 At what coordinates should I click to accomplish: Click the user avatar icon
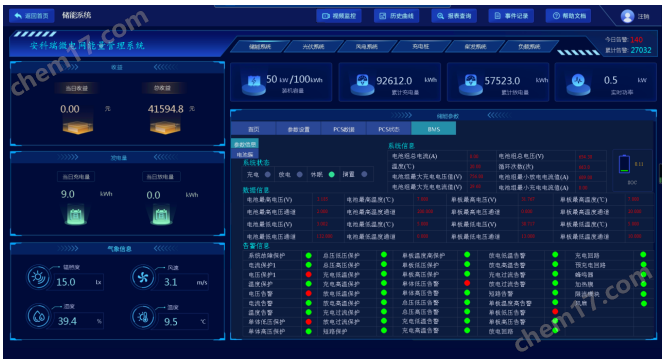point(627,16)
